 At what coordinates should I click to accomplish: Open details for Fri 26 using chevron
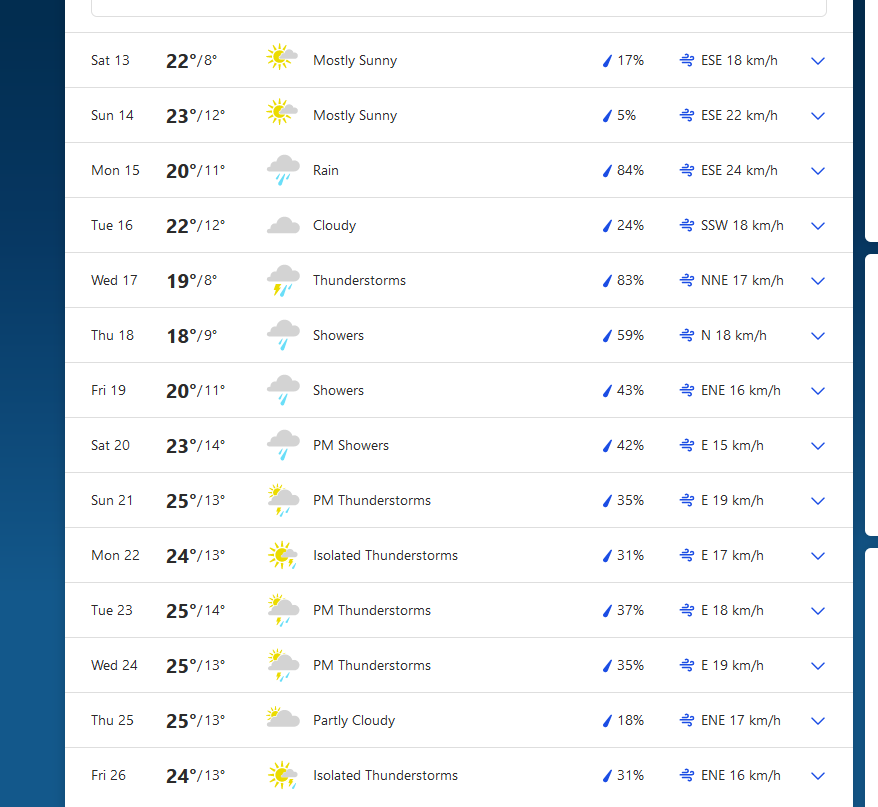[818, 776]
